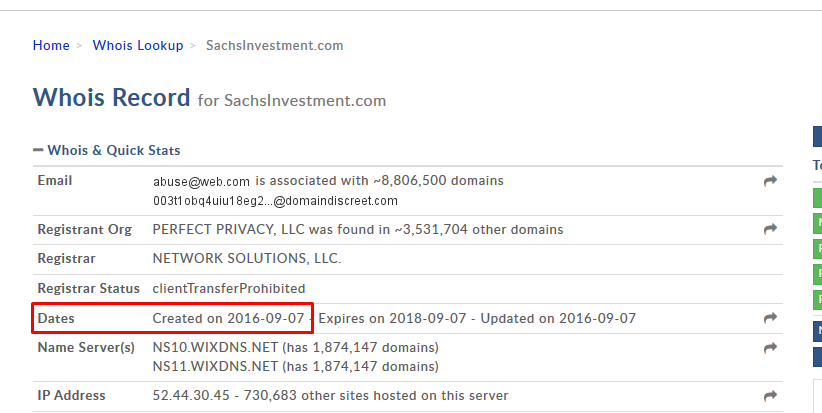822x413 pixels.
Task: Click share arrow in Dates row
Action: tap(770, 318)
